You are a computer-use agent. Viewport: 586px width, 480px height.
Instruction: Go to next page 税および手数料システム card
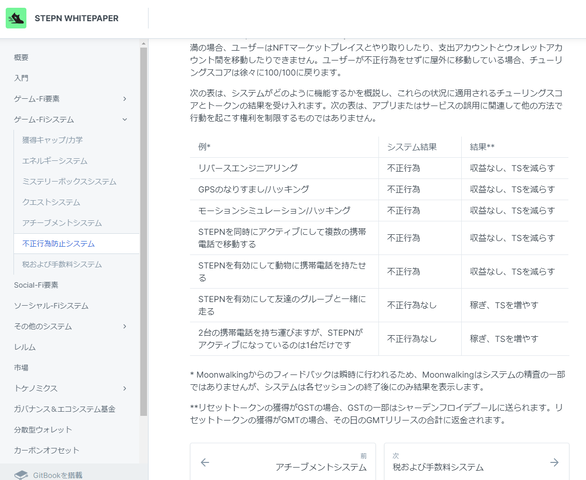click(477, 462)
